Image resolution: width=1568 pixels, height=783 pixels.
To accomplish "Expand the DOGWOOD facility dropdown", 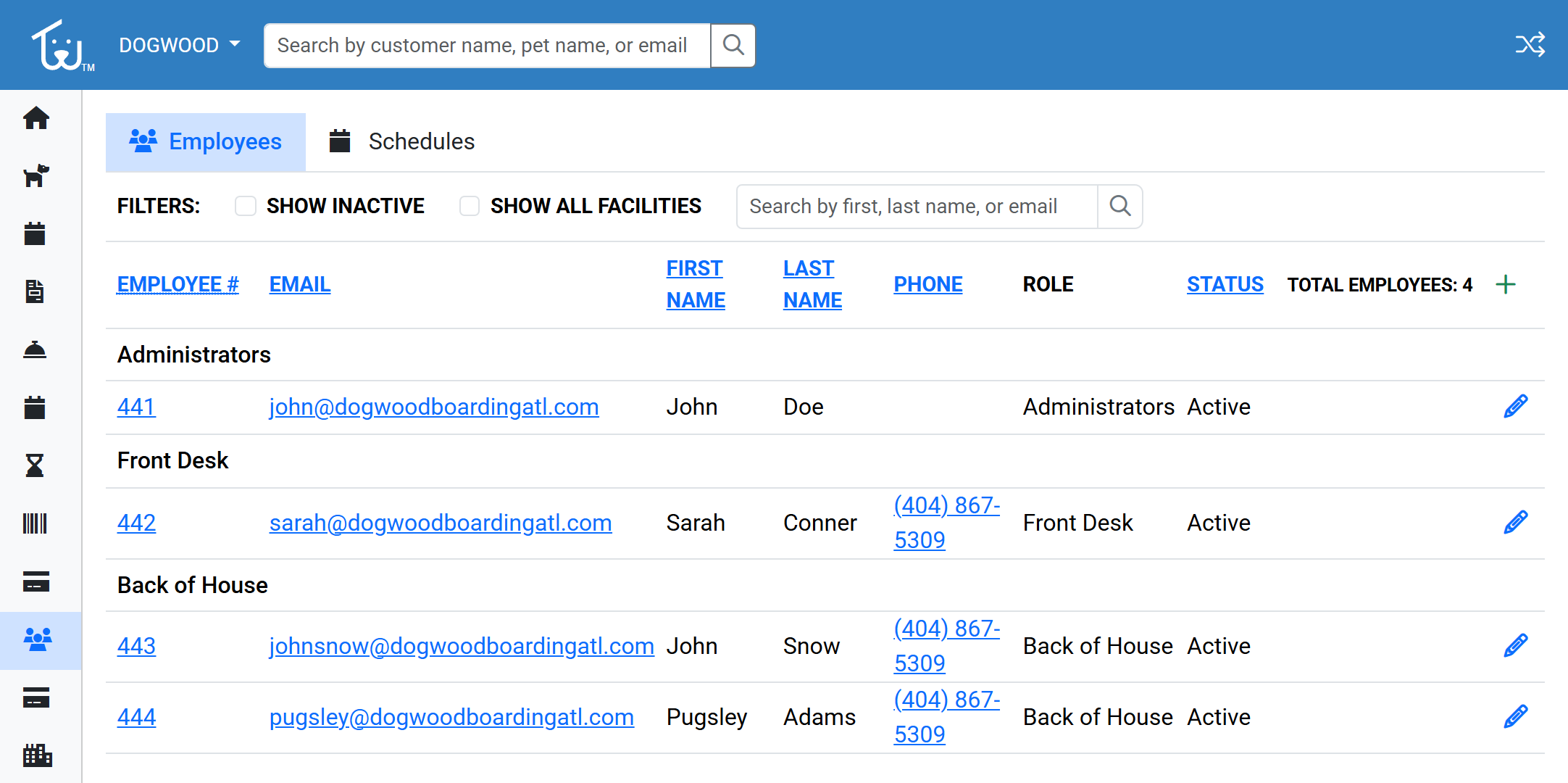I will coord(179,45).
